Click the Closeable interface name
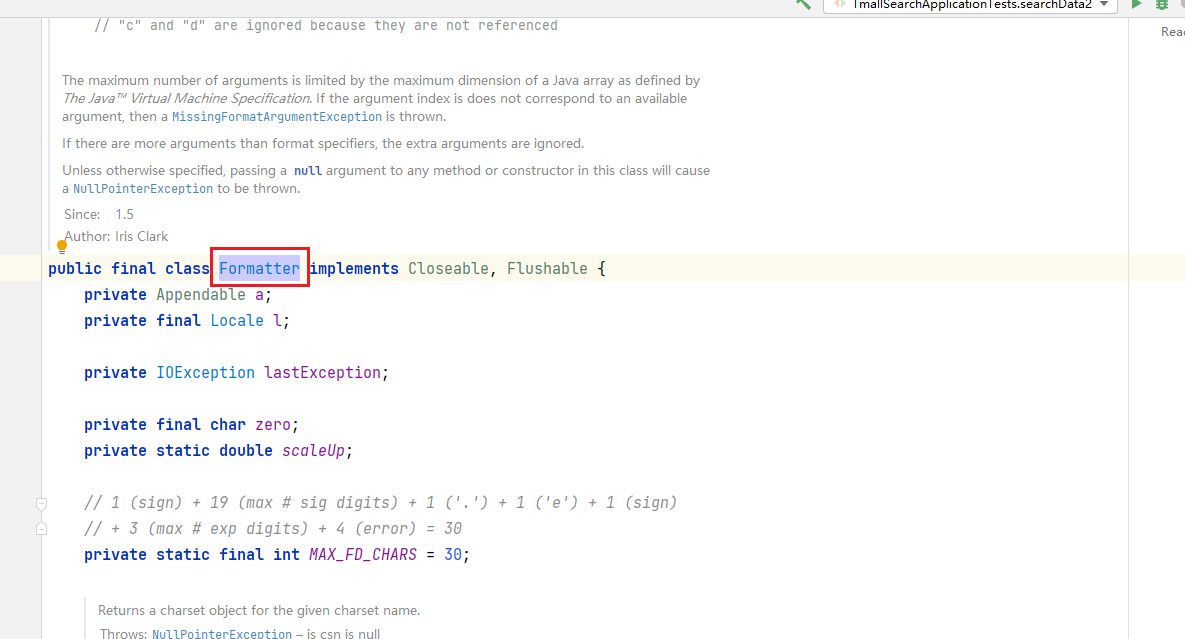 [x=448, y=268]
